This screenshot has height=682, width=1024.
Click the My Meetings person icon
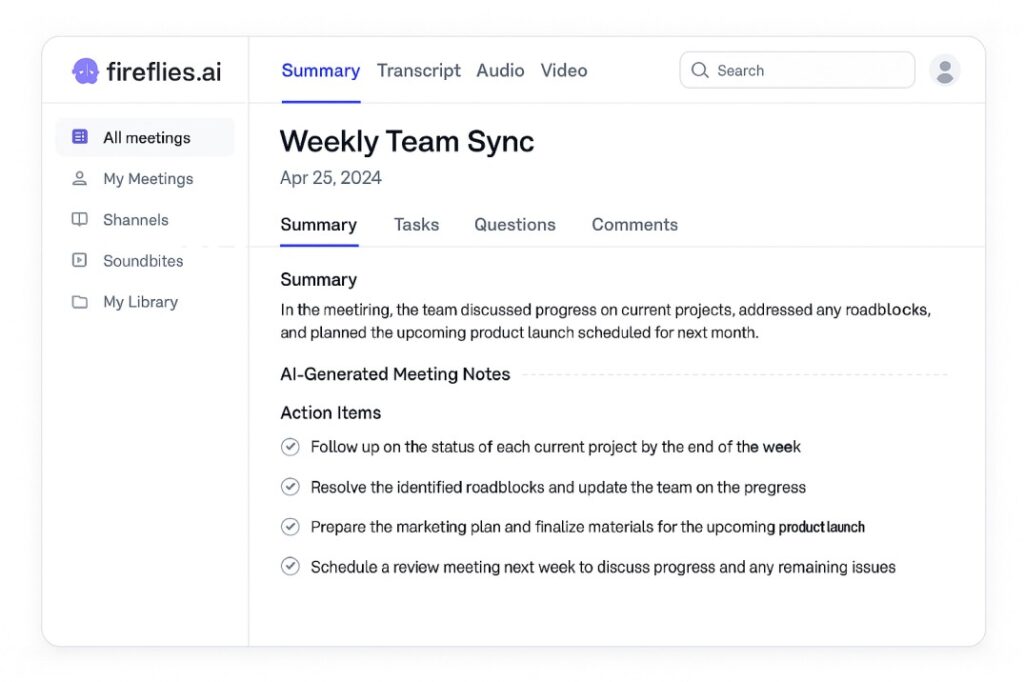click(80, 179)
